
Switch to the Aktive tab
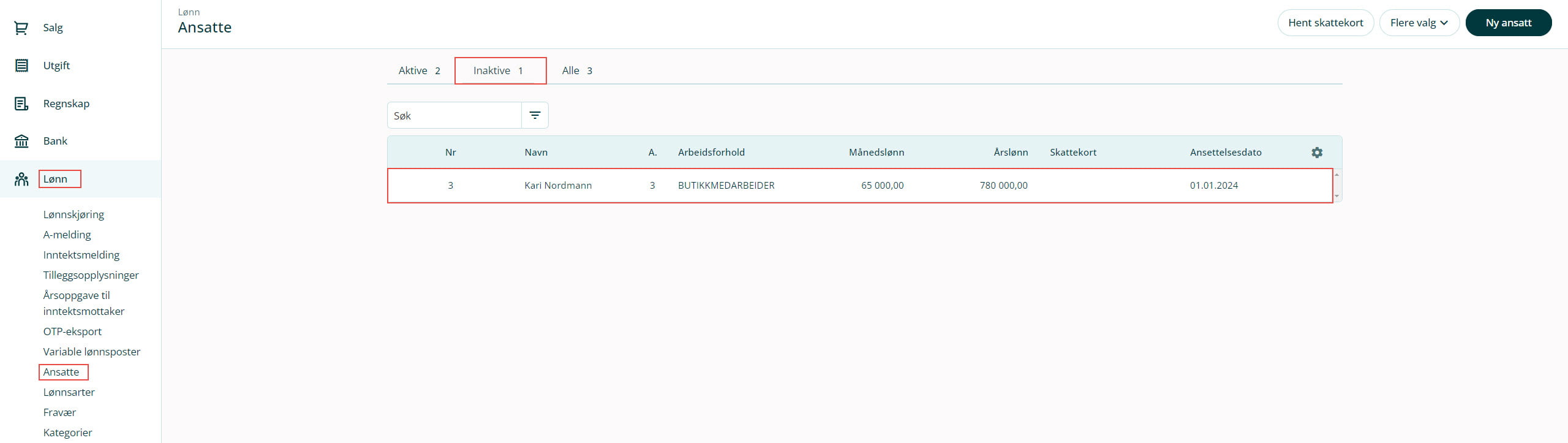pos(420,70)
